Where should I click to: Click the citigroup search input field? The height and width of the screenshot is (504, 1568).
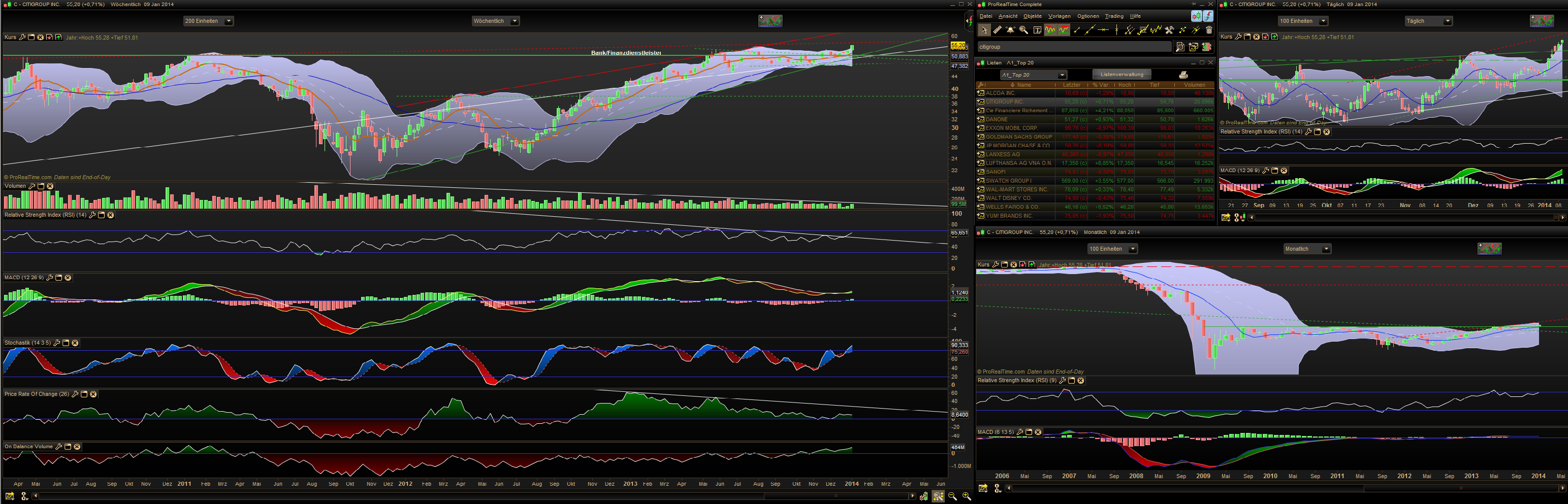click(x=1074, y=47)
